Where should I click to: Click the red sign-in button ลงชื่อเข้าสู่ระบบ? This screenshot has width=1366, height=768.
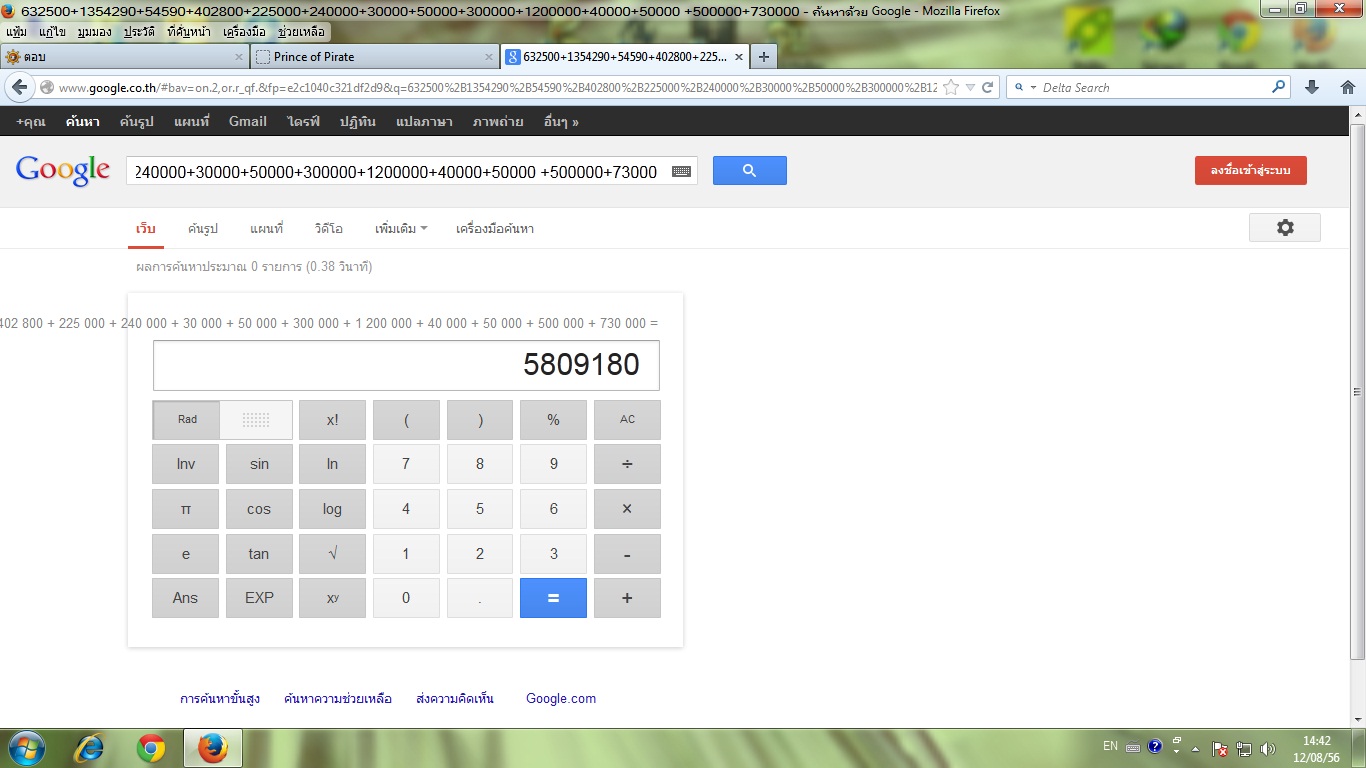1251,170
